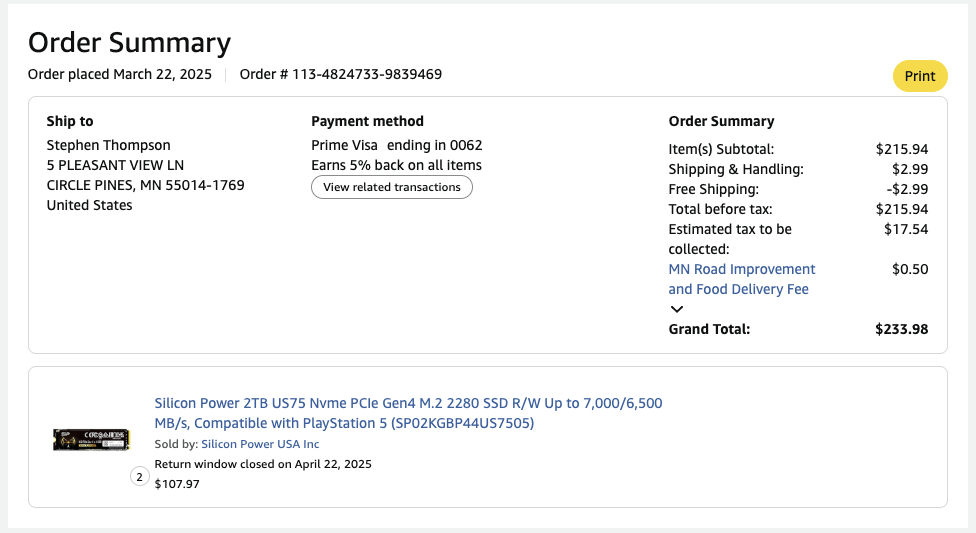Viewport: 976px width, 533px height.
Task: Click the yellow Print button
Action: click(x=919, y=76)
